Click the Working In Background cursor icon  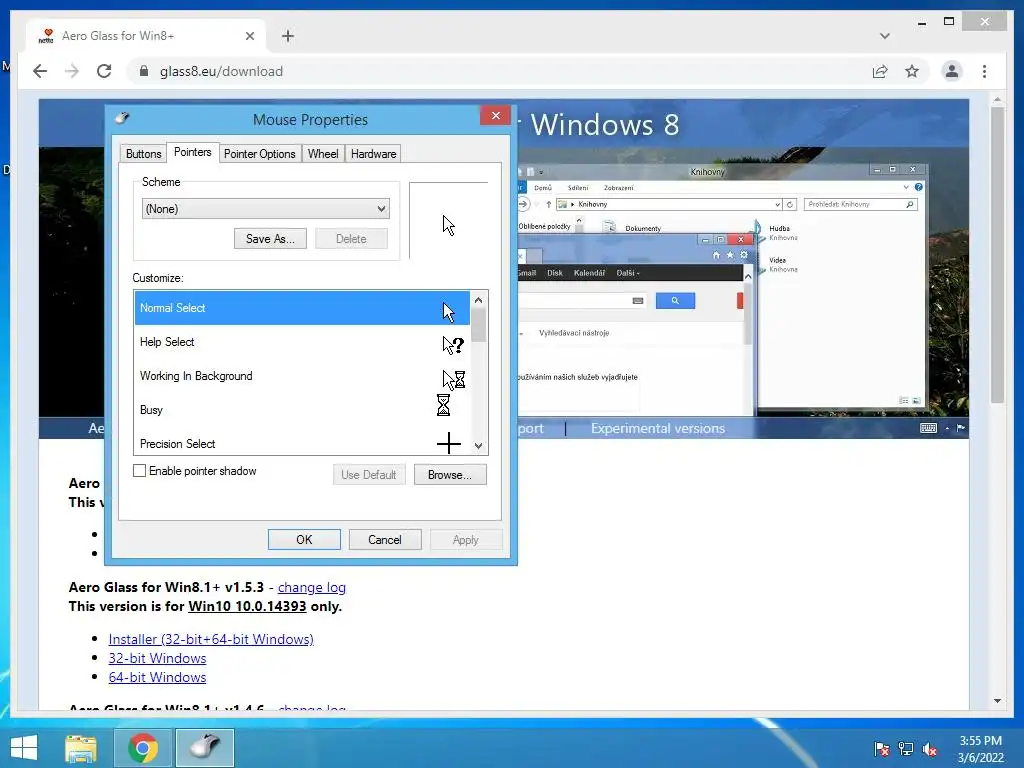coord(453,379)
